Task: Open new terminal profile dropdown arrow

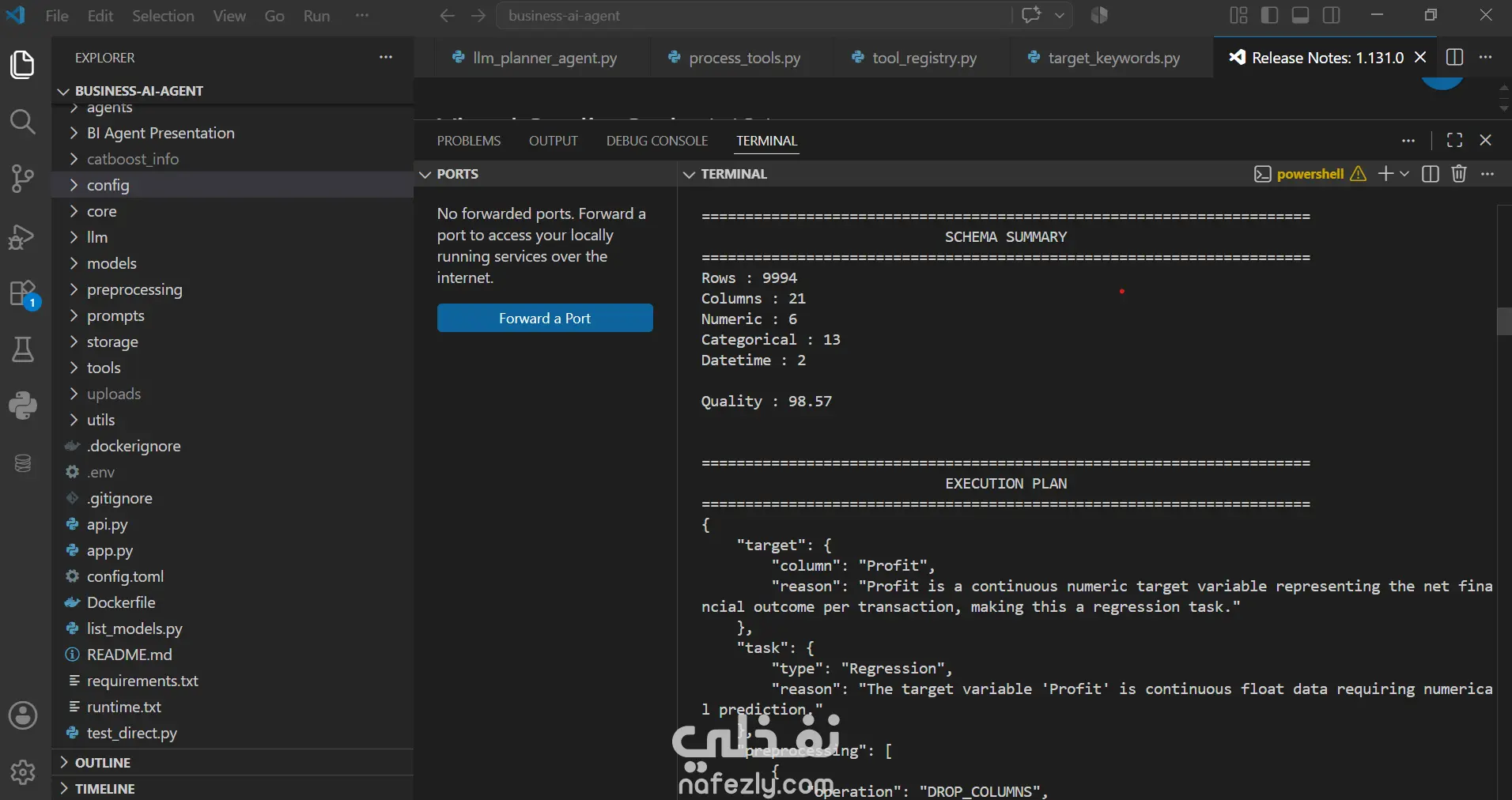Action: click(x=1404, y=174)
